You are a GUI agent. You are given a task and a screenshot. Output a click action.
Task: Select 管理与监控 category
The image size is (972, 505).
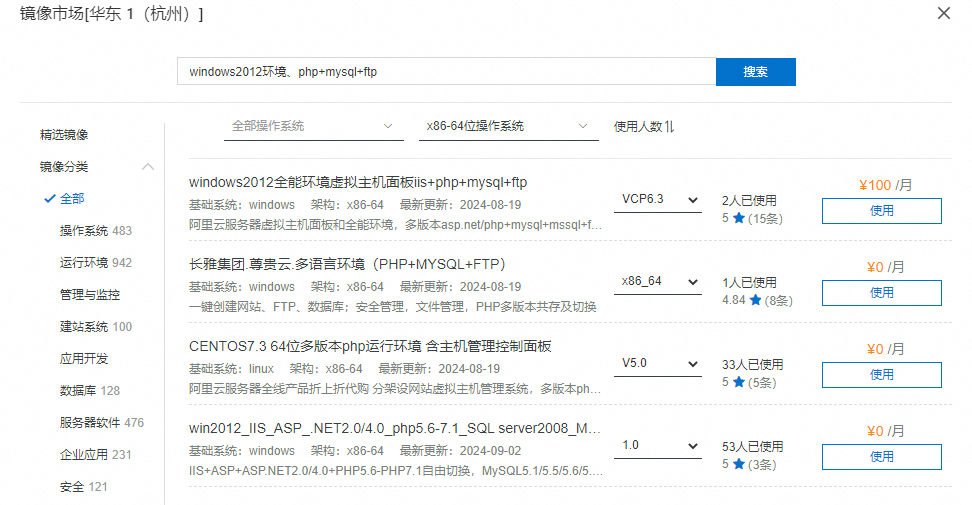coord(90,294)
